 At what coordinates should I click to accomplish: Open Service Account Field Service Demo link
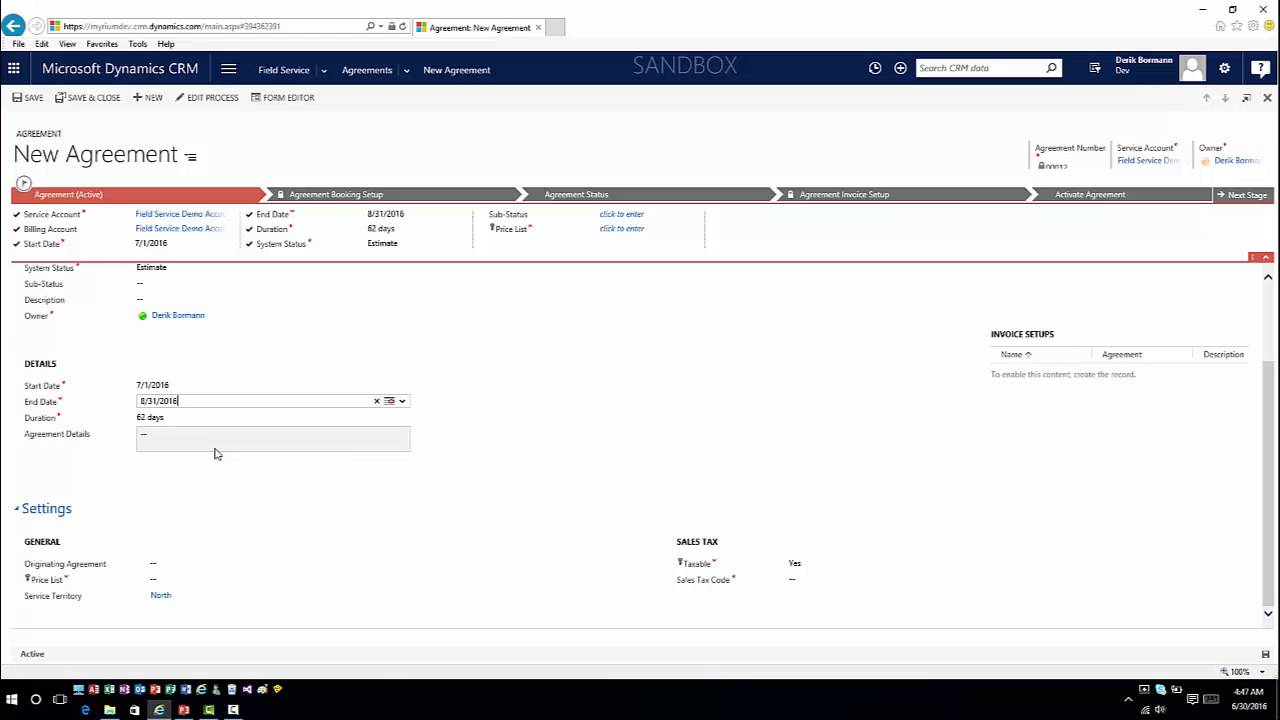(x=180, y=214)
